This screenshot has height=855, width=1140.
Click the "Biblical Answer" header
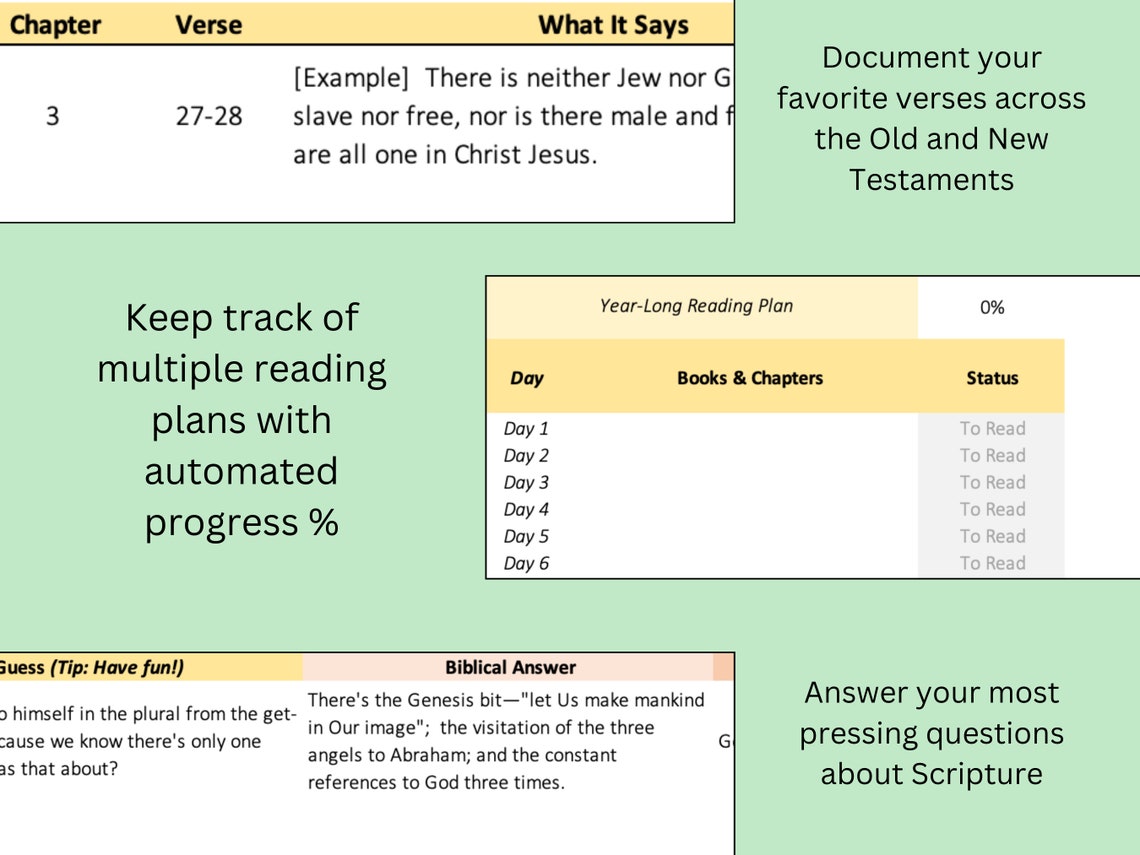click(x=512, y=667)
